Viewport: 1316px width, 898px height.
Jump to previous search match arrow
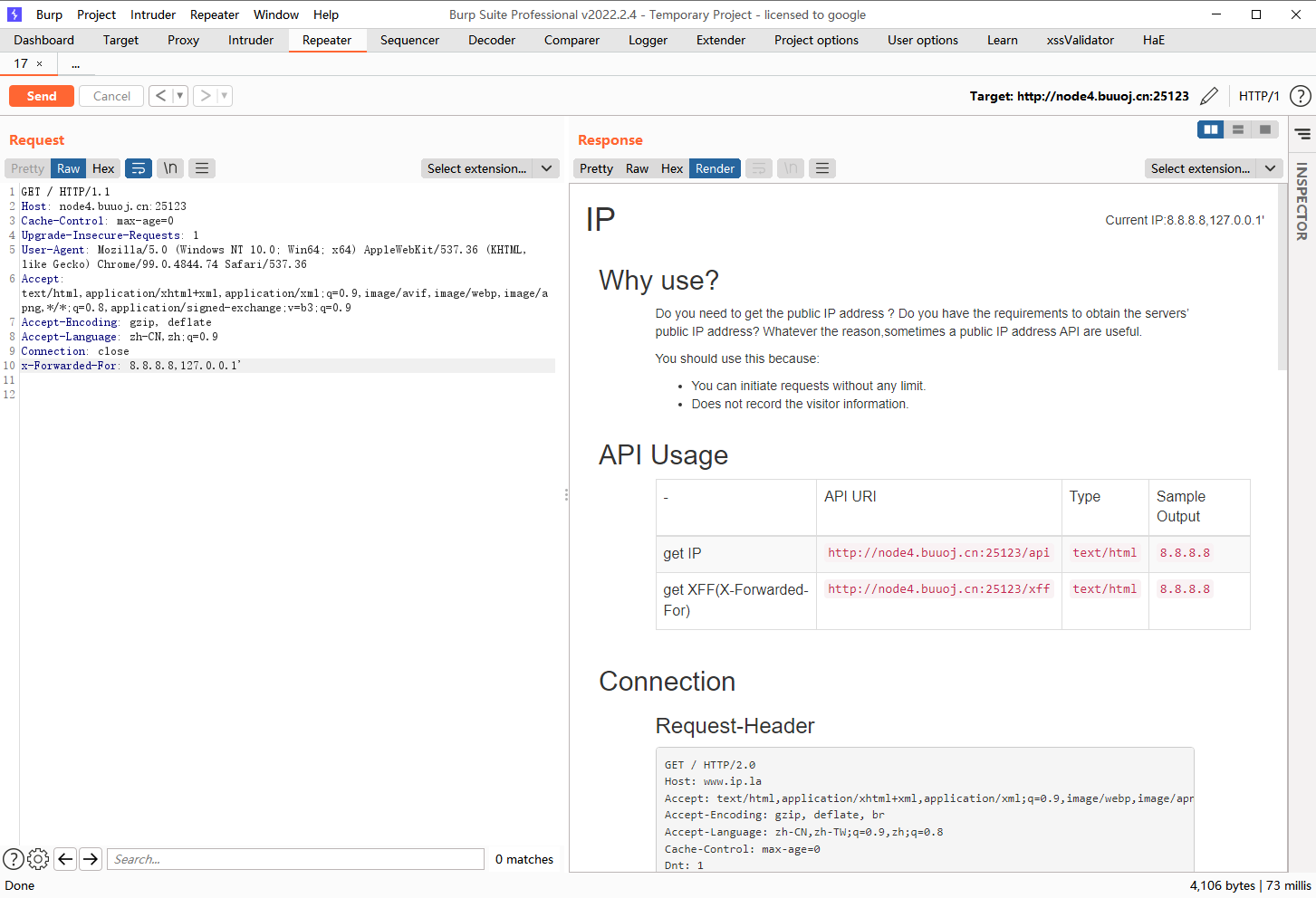[65, 859]
